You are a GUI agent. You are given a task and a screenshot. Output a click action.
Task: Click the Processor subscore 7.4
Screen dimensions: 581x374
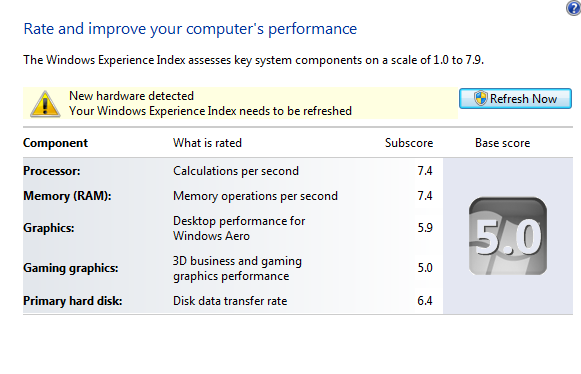[x=425, y=171]
